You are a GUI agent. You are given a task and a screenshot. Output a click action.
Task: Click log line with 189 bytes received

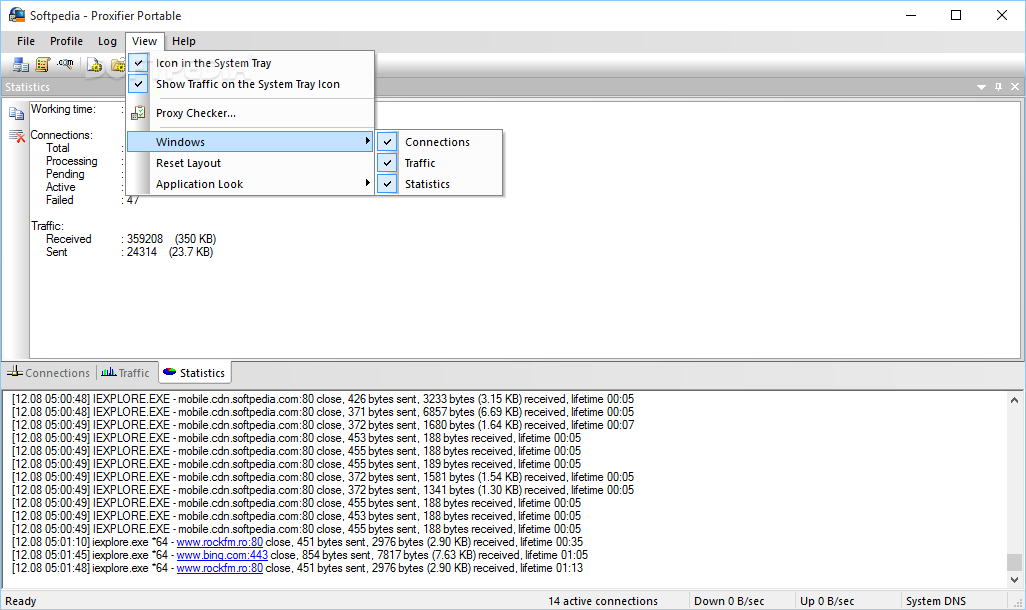pos(296,464)
